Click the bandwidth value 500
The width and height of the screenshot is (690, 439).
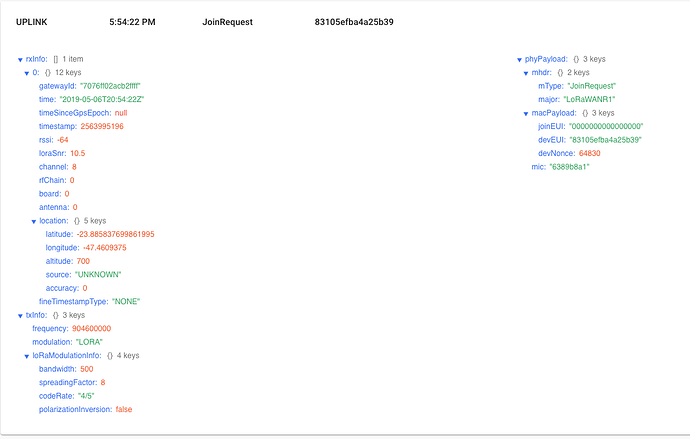(87, 369)
